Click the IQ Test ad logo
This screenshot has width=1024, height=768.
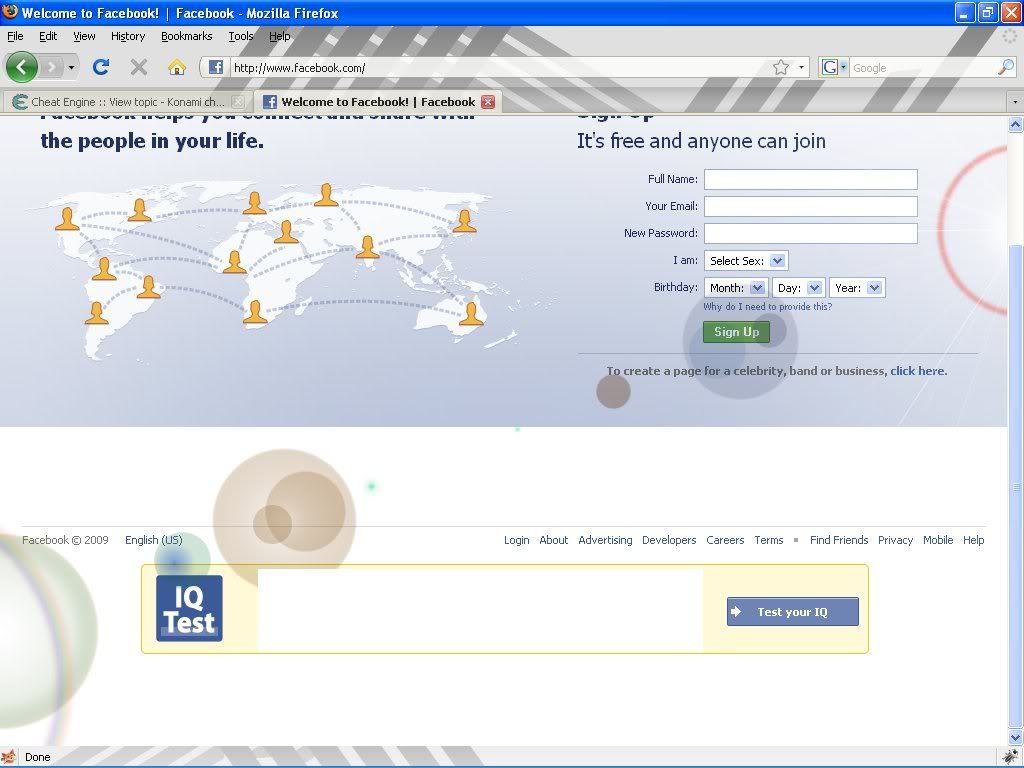point(189,608)
